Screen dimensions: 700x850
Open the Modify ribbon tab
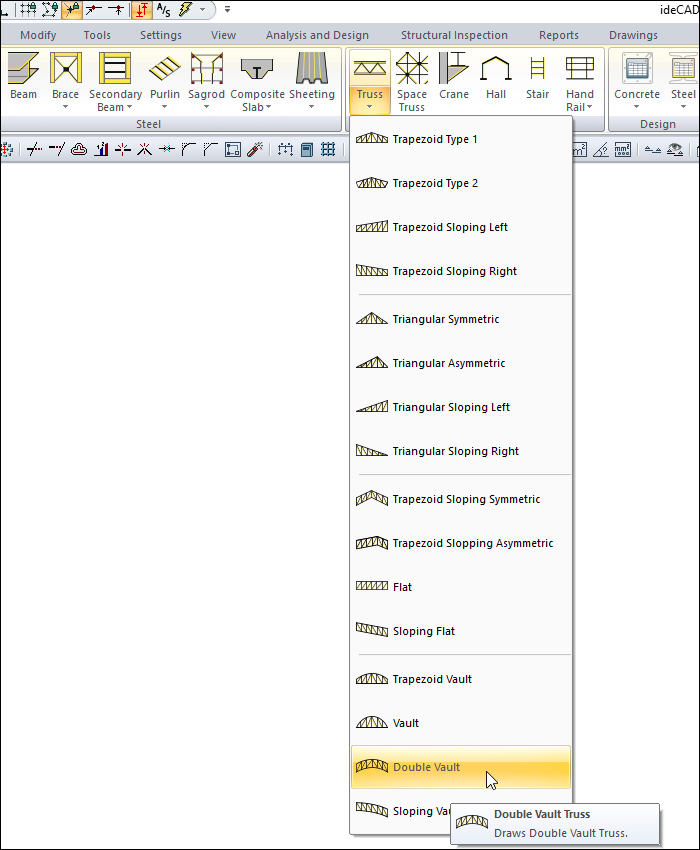38,35
